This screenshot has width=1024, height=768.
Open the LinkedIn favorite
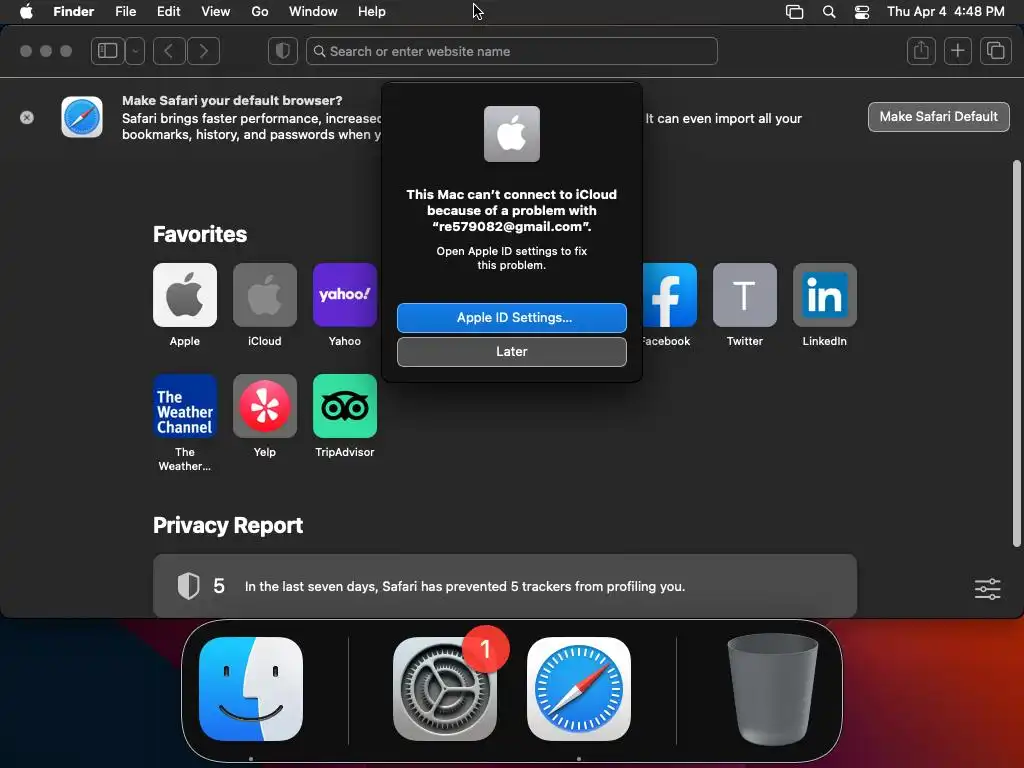pyautogui.click(x=825, y=295)
